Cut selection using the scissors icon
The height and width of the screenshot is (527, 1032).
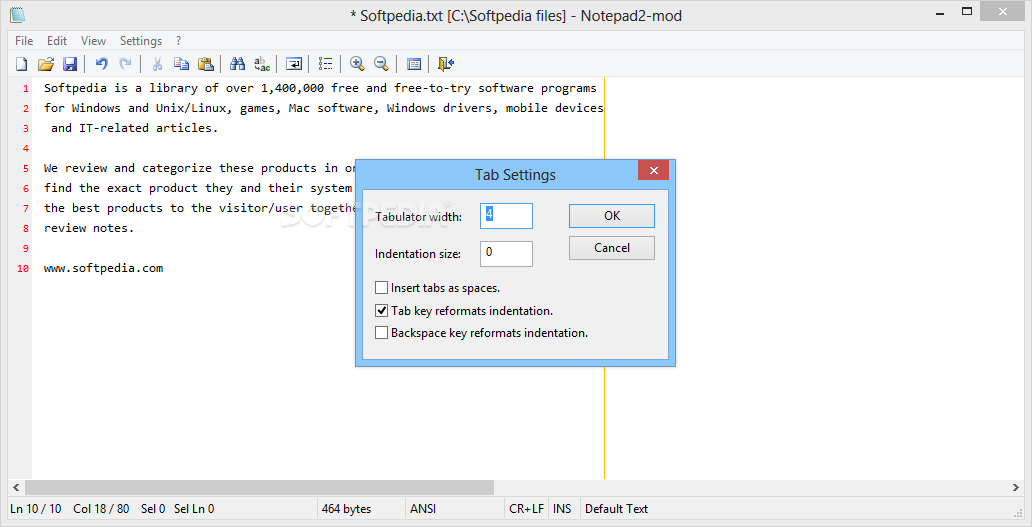157,64
